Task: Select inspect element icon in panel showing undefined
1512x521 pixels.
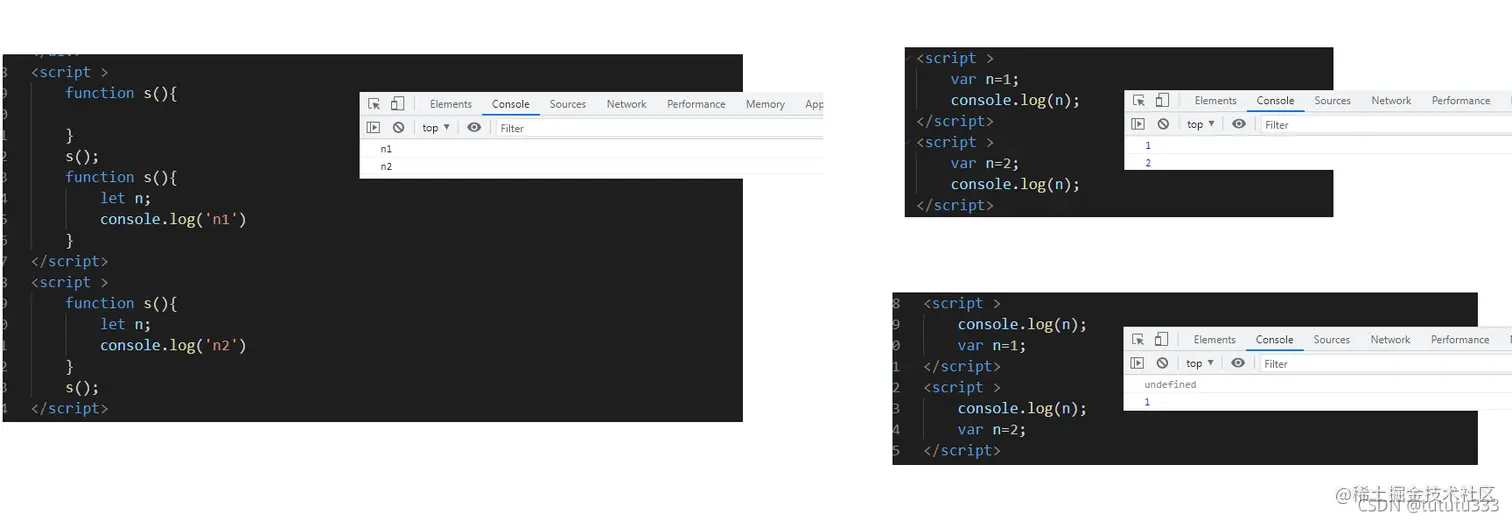Action: [1137, 339]
